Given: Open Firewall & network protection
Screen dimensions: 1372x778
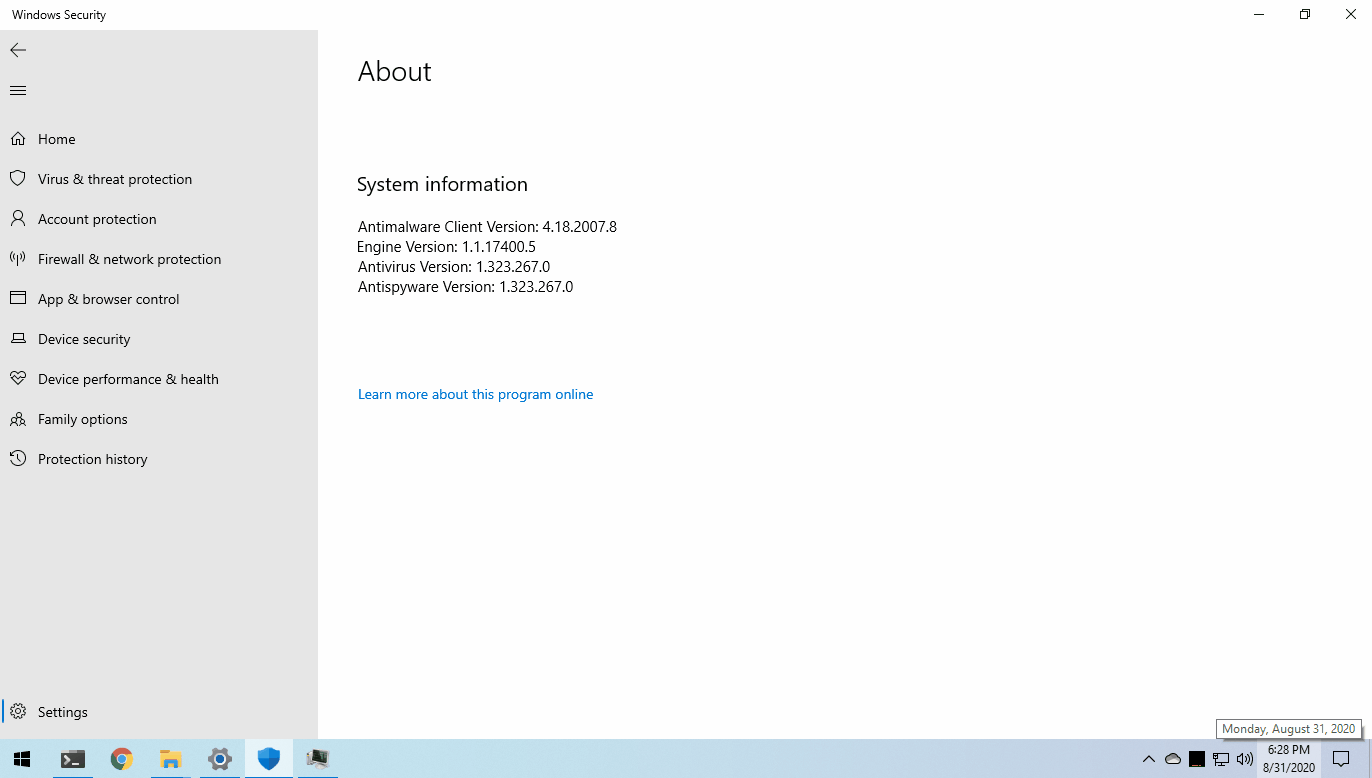Looking at the screenshot, I should point(159,259).
